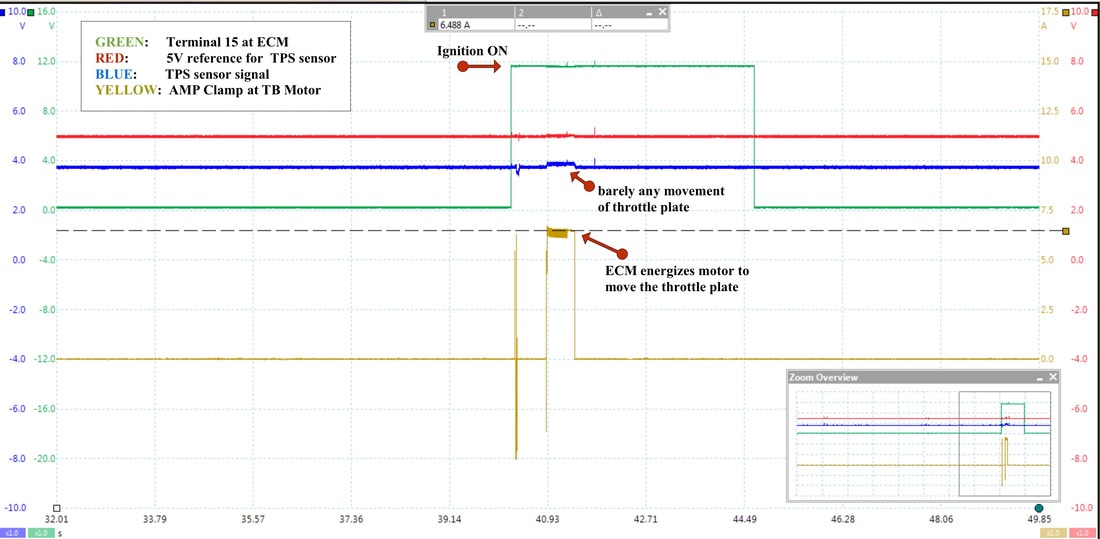Image resolution: width=1100 pixels, height=539 pixels.
Task: Click the 32.01 time axis label
Action: point(56,520)
